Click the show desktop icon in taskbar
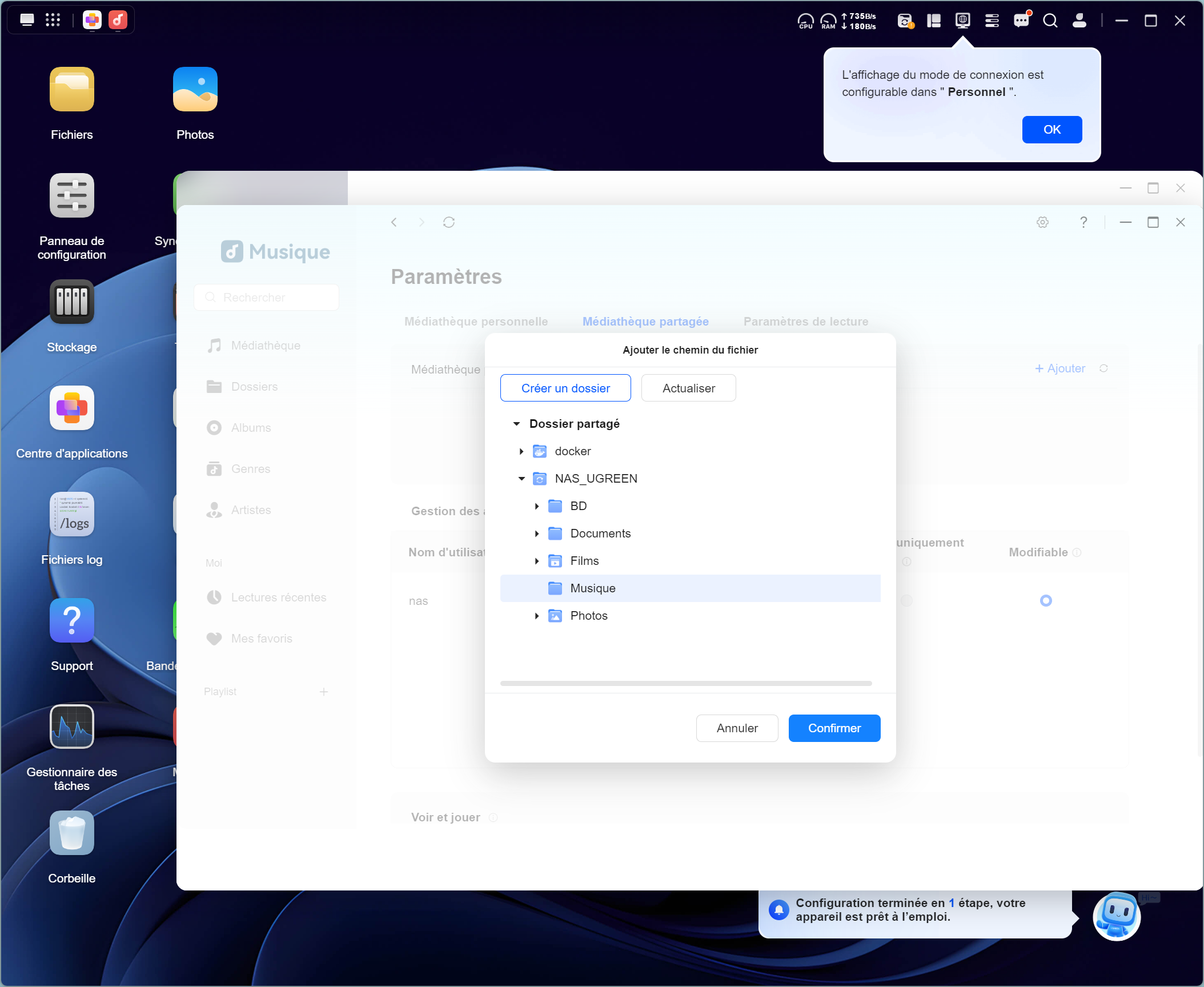 click(27, 20)
